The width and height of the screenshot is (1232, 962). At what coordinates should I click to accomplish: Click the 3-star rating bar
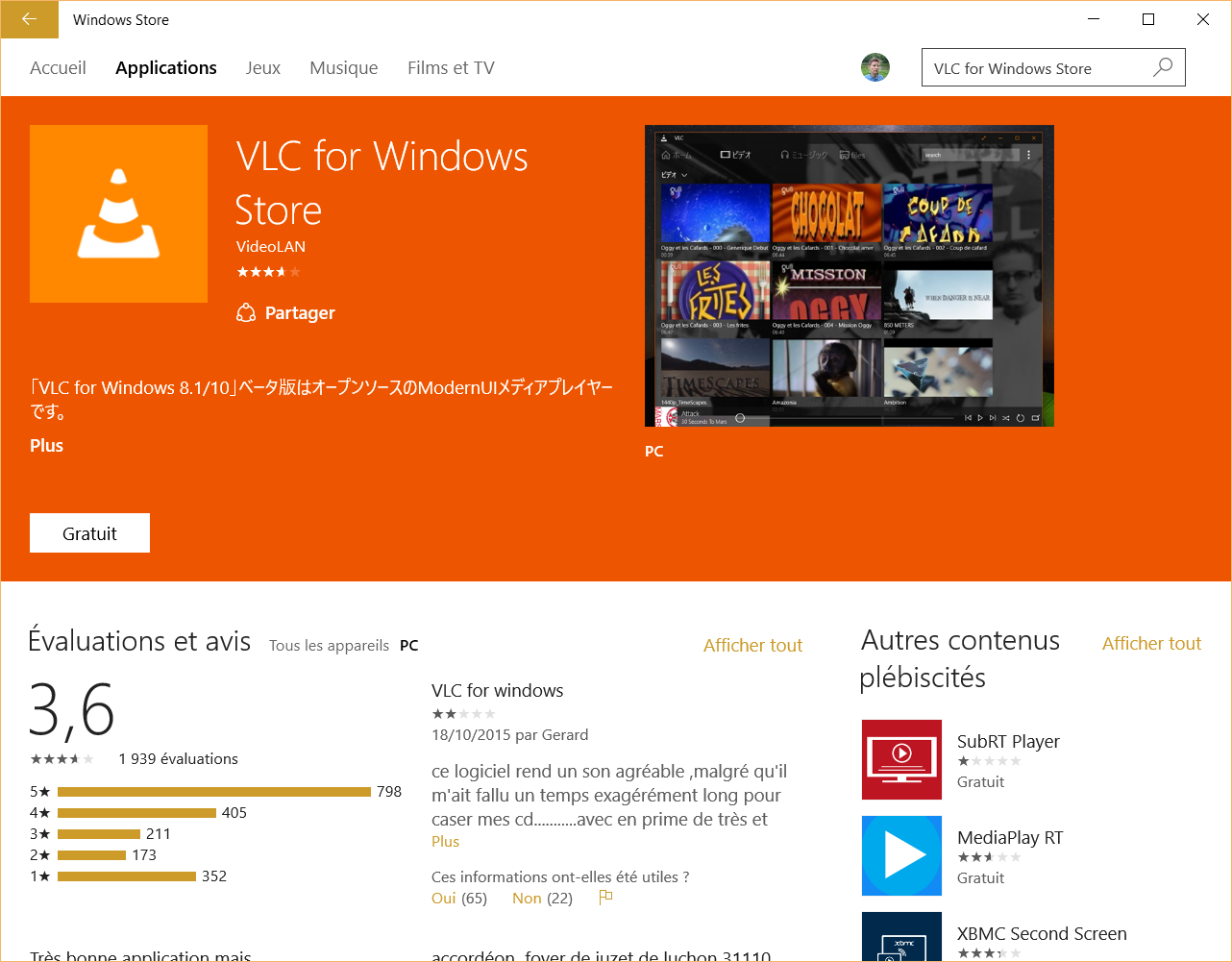[x=98, y=834]
